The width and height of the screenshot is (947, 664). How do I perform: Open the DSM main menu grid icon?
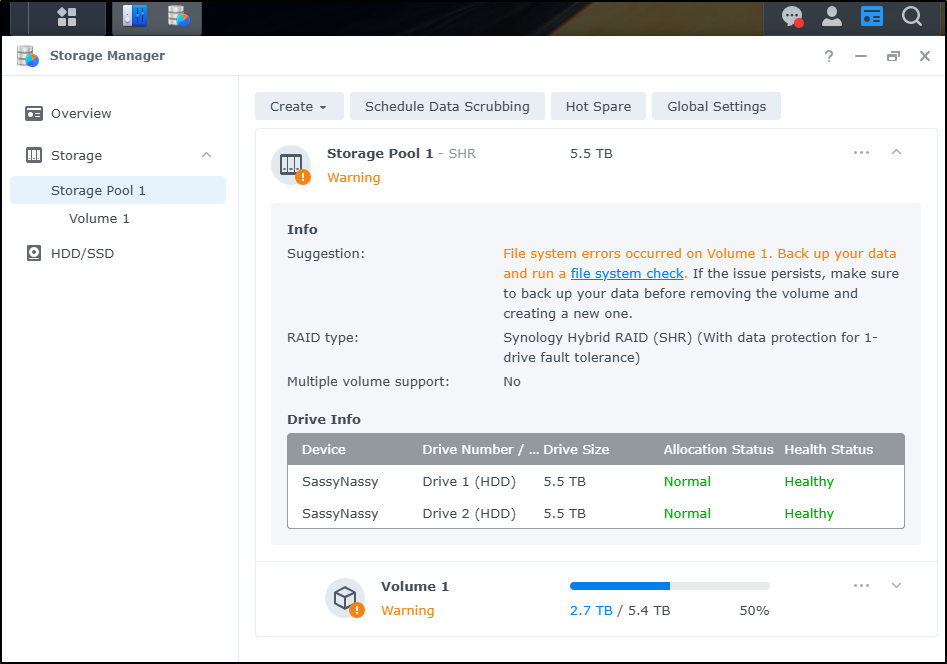tap(66, 17)
